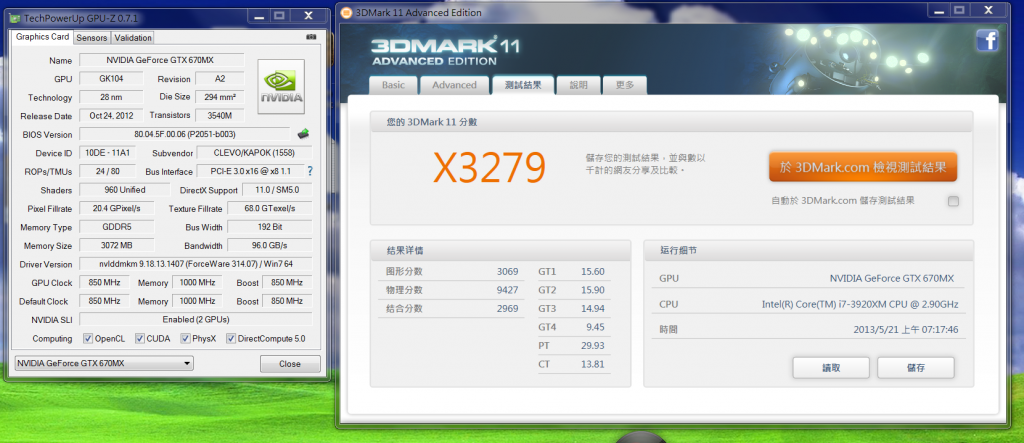Open the Facebook icon in 3DMark 11
Screen dimensions: 1024x443
[x=987, y=41]
